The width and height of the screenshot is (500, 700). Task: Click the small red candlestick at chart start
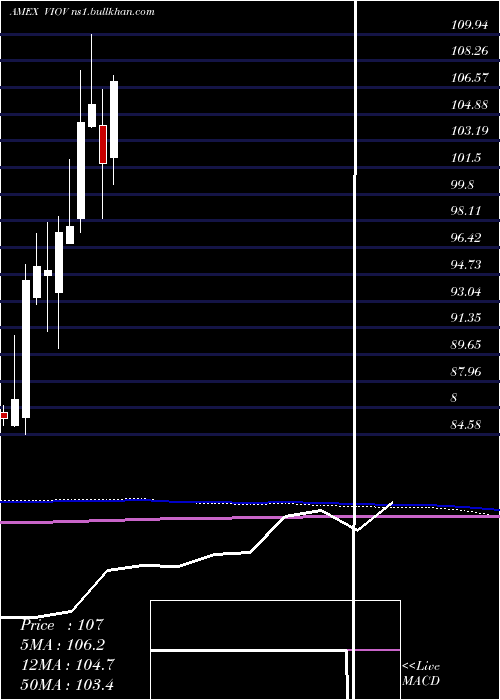pos(4,415)
